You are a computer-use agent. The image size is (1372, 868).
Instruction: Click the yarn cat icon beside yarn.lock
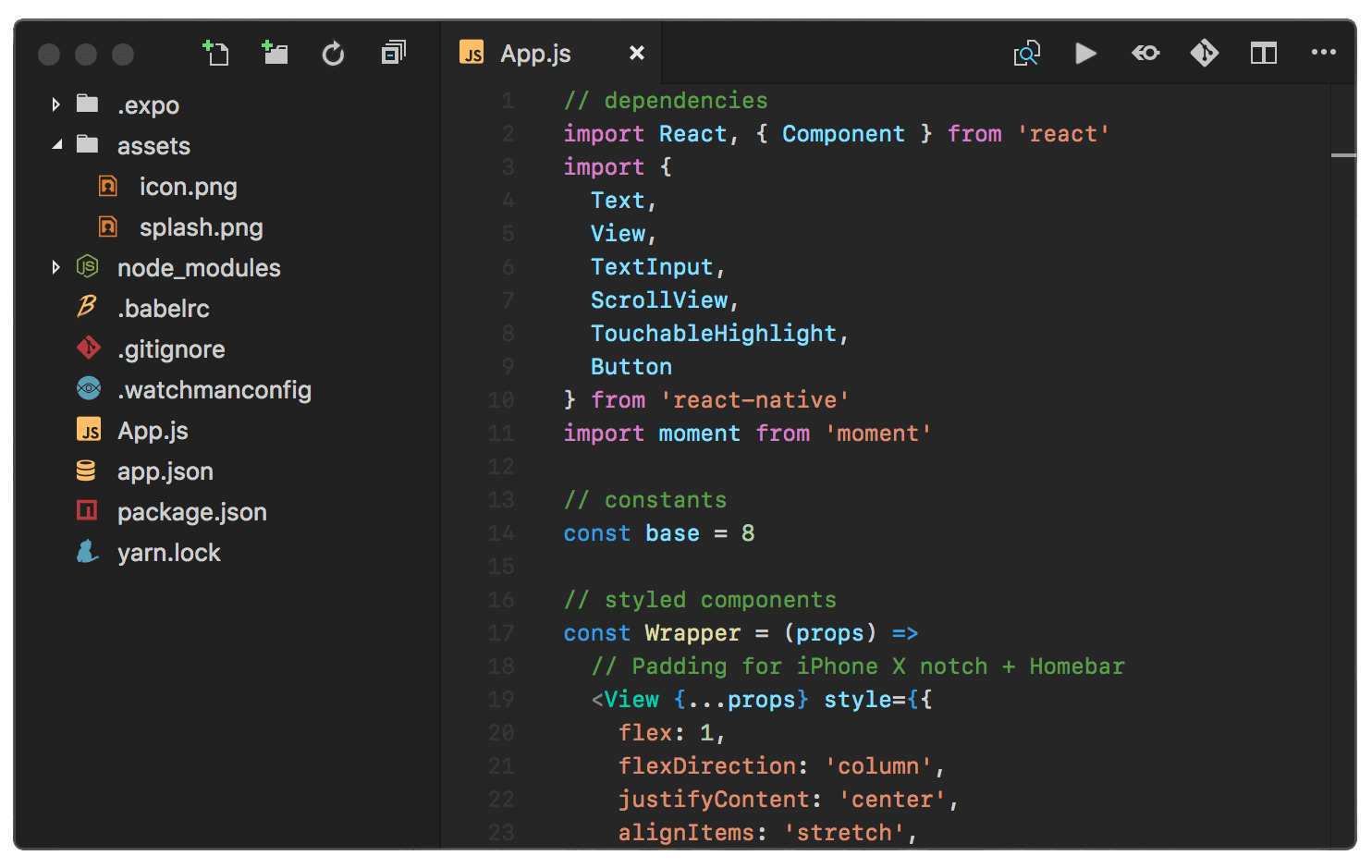pyautogui.click(x=87, y=552)
